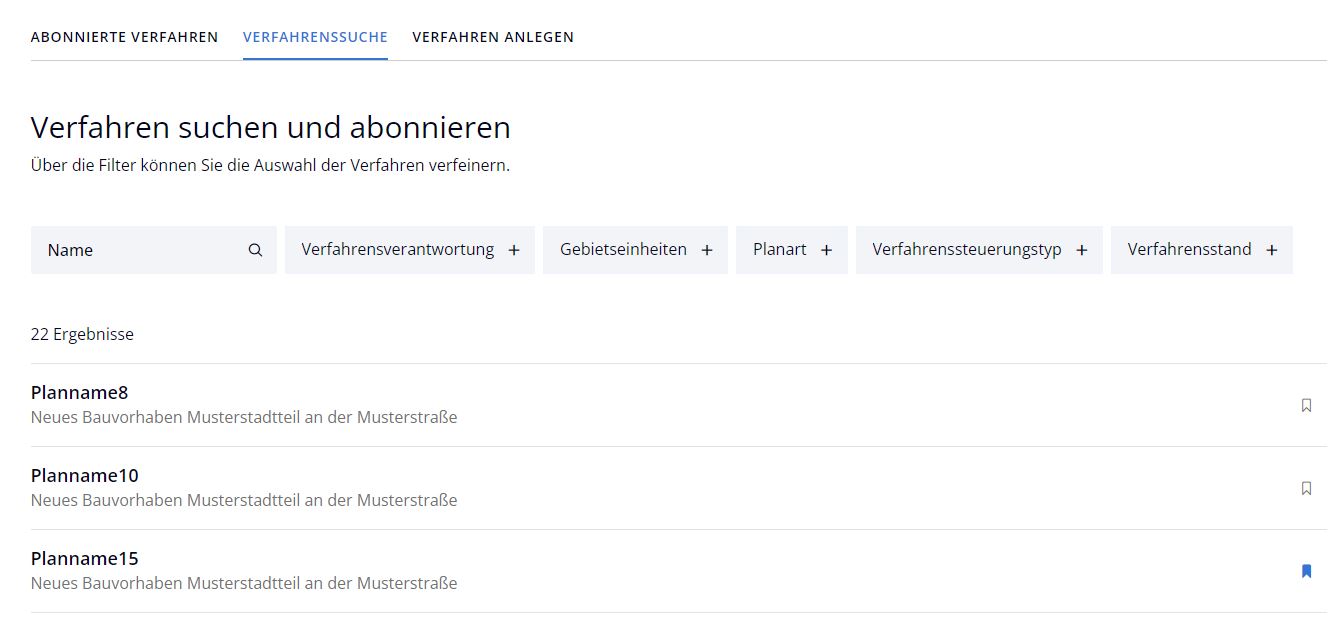Click the bookmark icon next to Planname10
This screenshot has width=1335, height=625.
[1306, 488]
